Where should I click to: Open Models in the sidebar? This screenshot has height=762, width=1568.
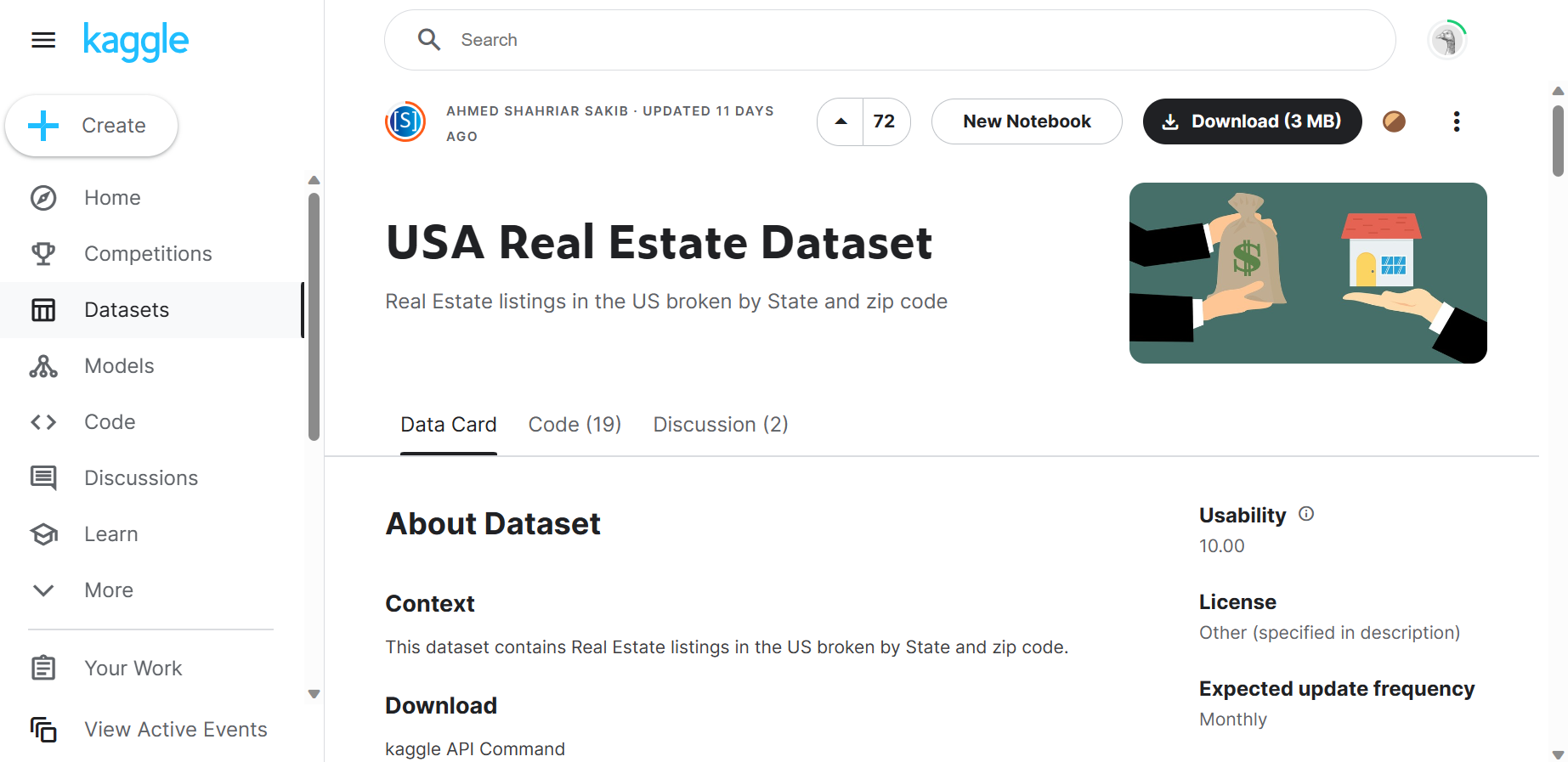click(152, 366)
